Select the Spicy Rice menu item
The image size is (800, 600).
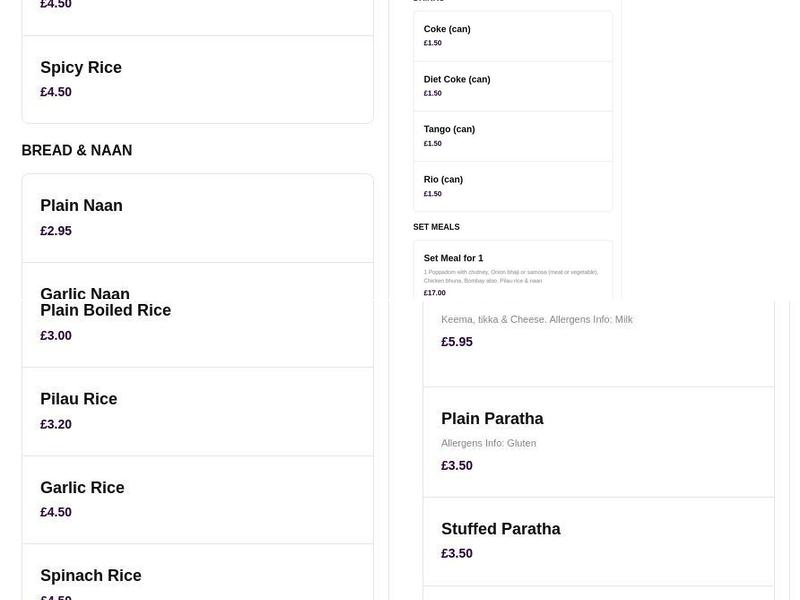click(x=197, y=79)
